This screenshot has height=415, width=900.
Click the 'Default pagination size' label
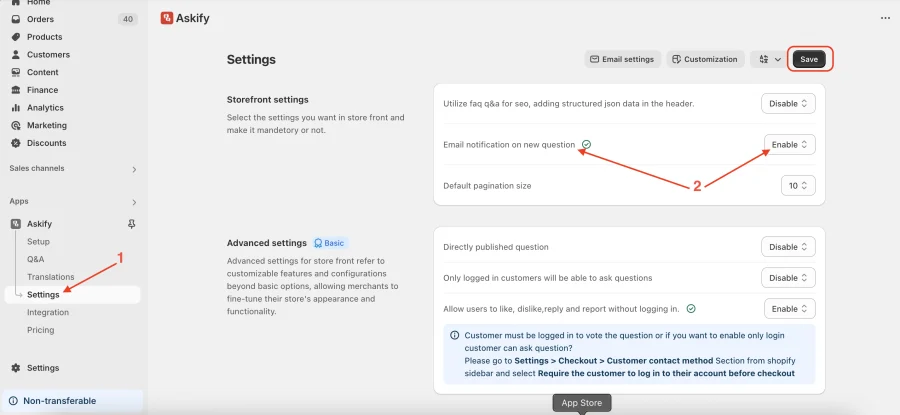[487, 186]
